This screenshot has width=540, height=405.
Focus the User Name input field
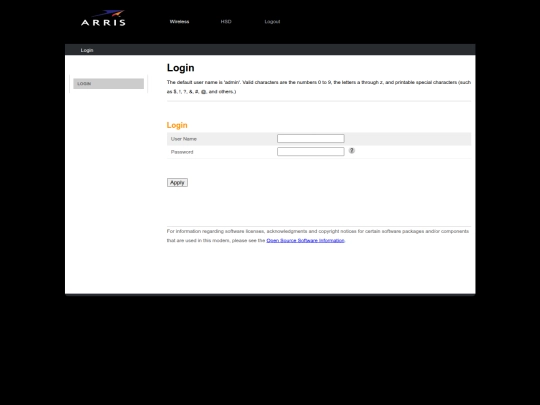coord(311,138)
